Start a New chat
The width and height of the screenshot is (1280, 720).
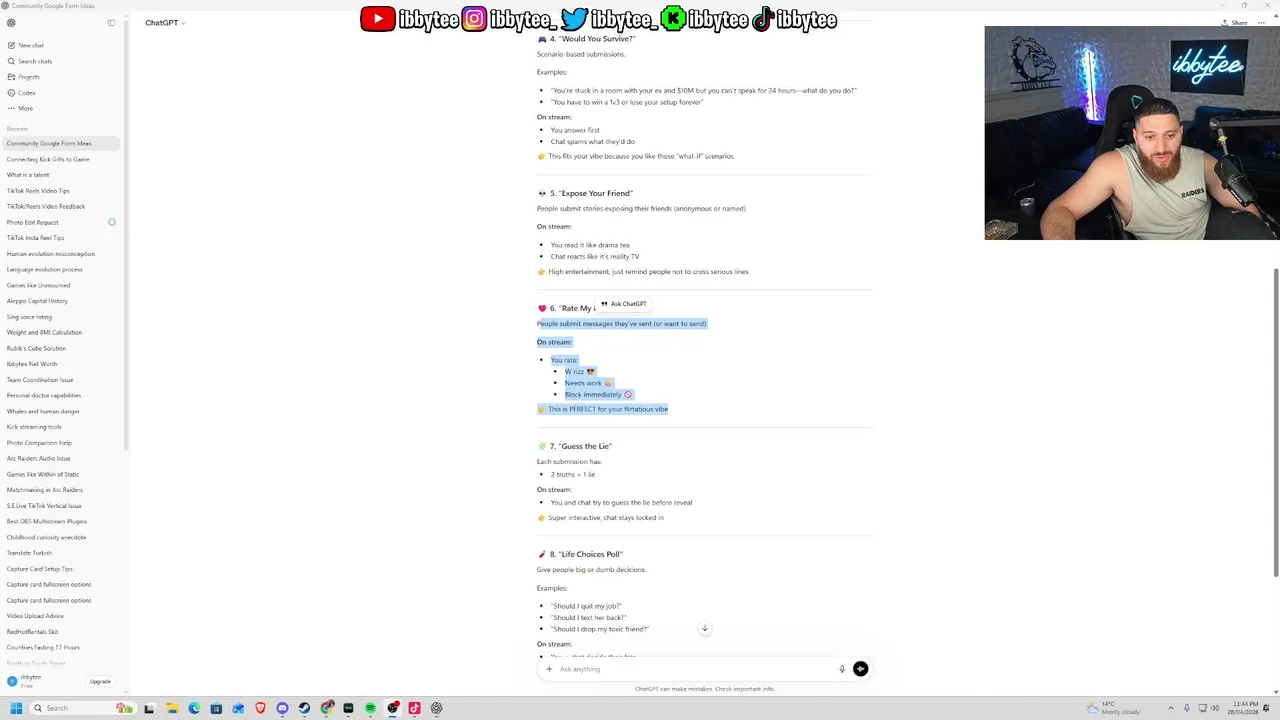[x=25, y=45]
